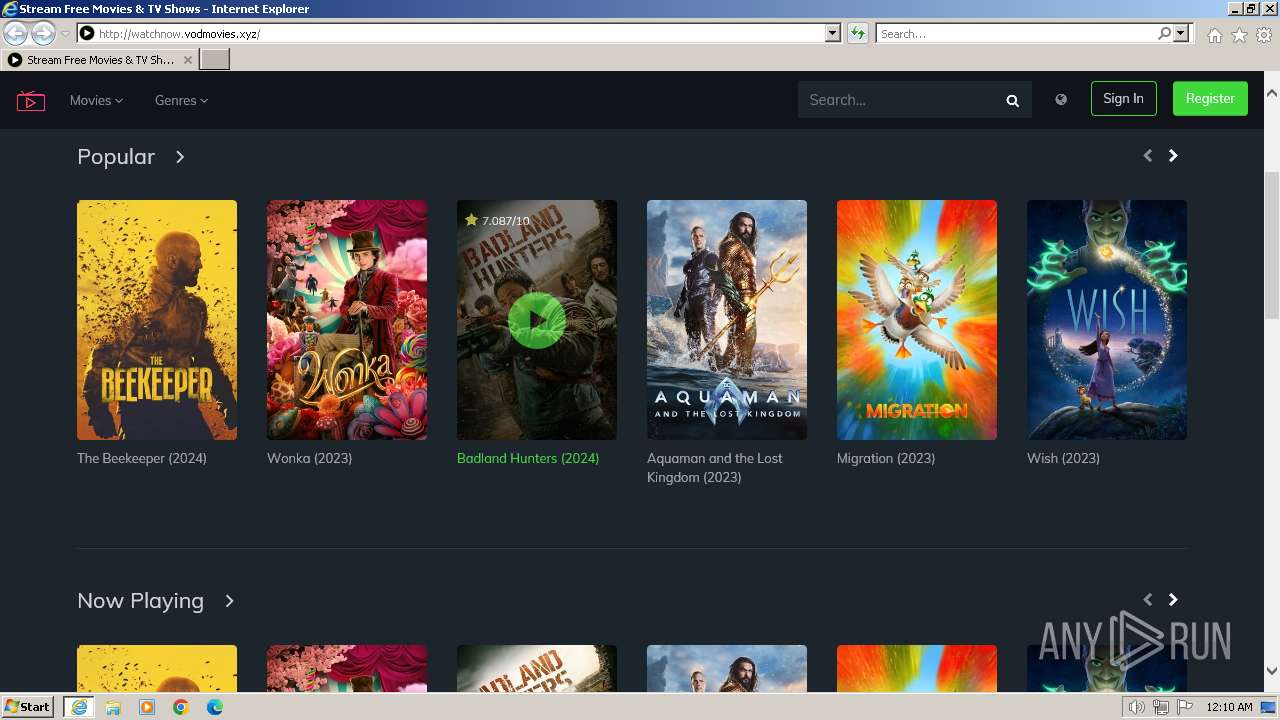The height and width of the screenshot is (720, 1280).
Task: Open a new blank tab
Action: 215,60
